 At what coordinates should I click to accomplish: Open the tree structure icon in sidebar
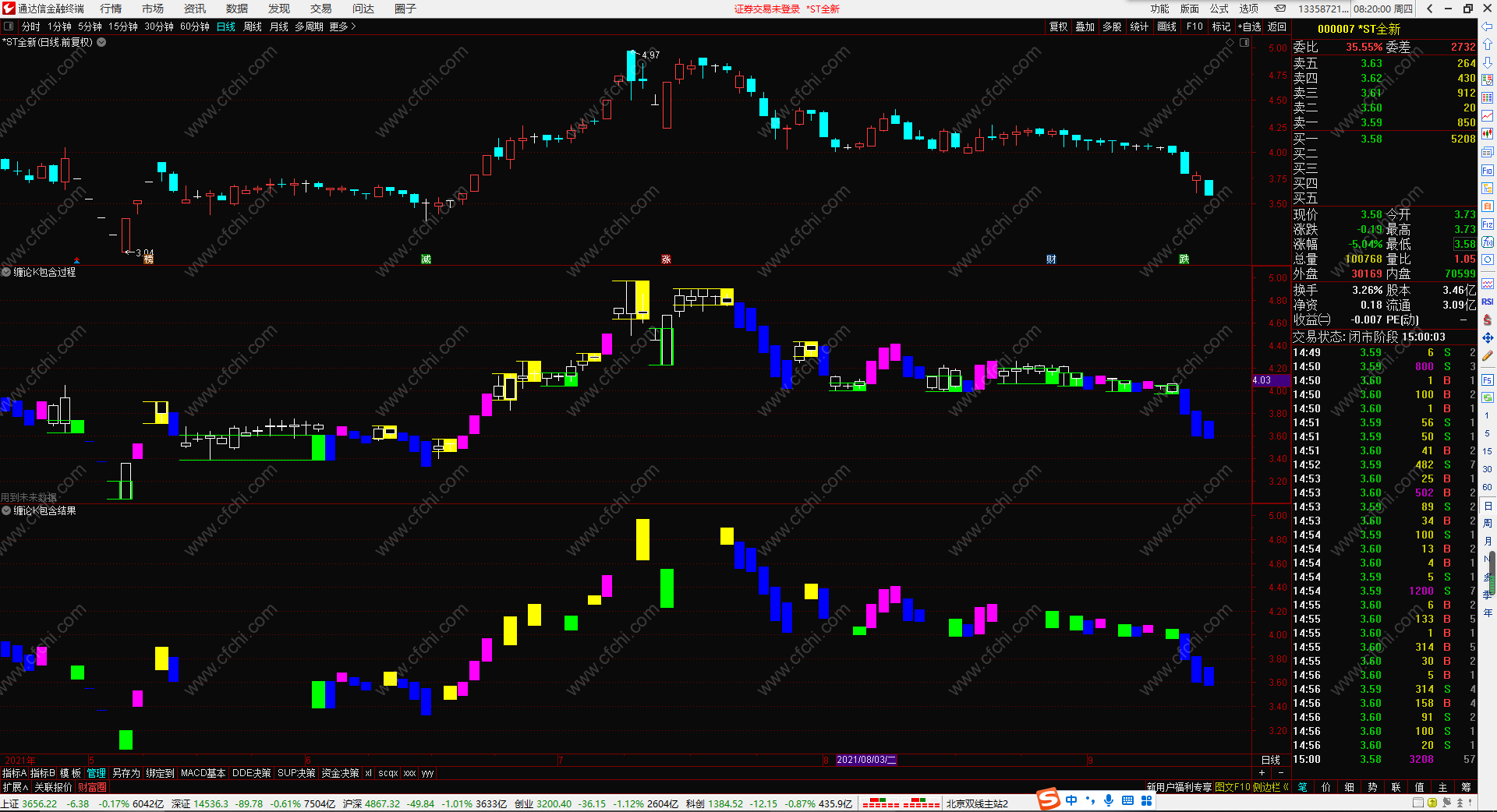coord(1488,189)
